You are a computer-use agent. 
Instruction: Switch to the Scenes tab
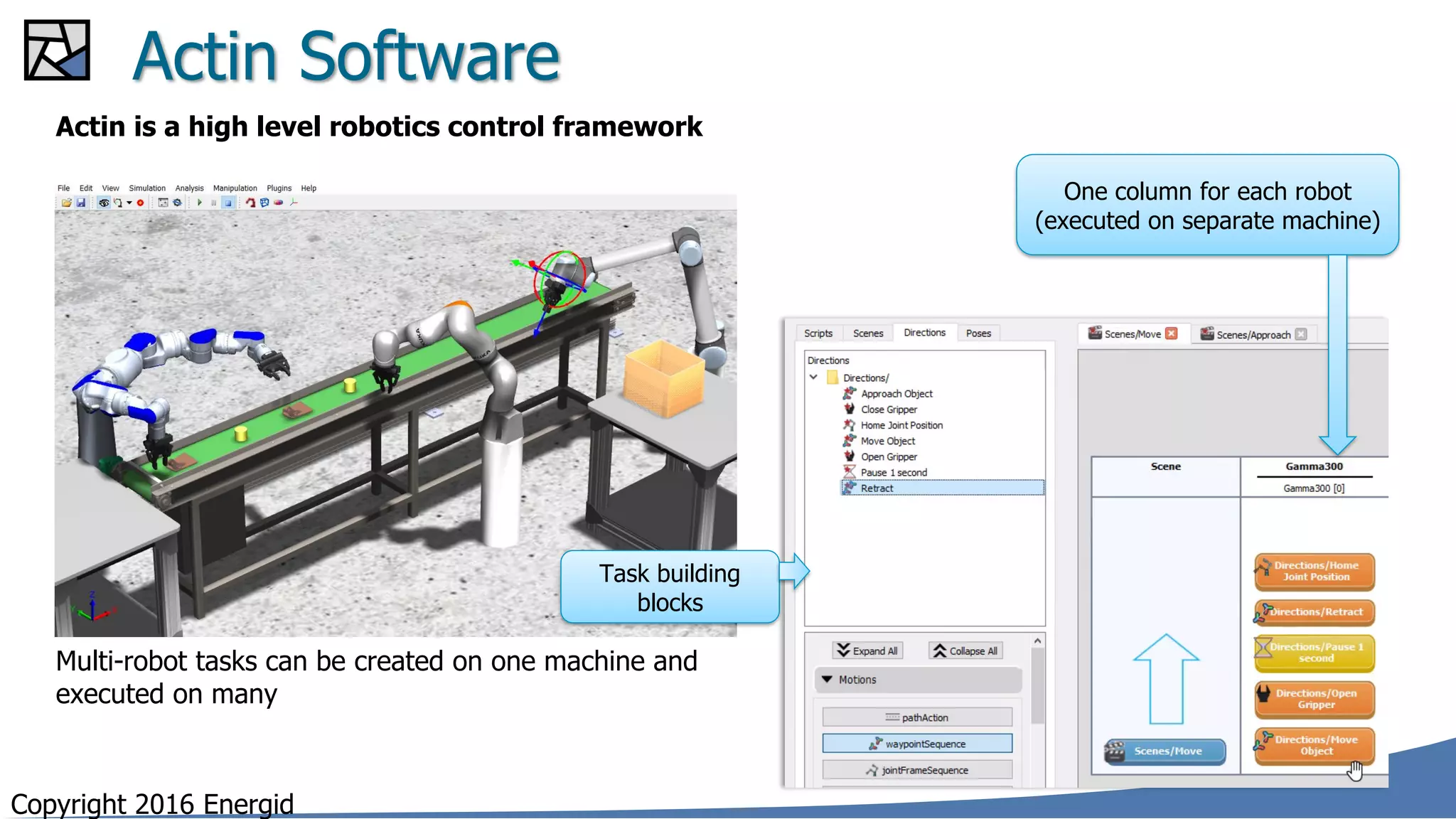[x=868, y=333]
